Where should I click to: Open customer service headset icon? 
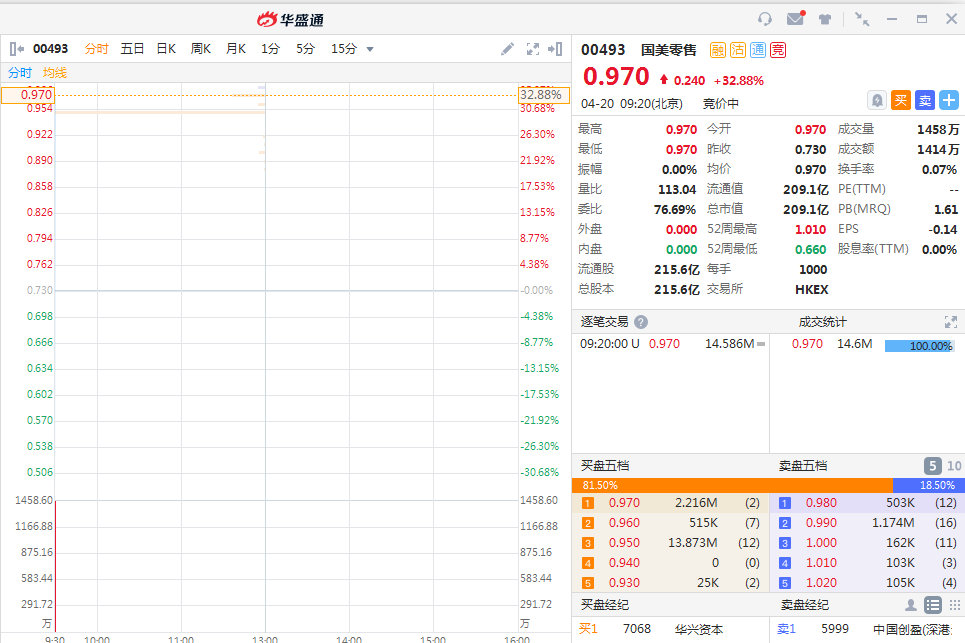(x=765, y=19)
